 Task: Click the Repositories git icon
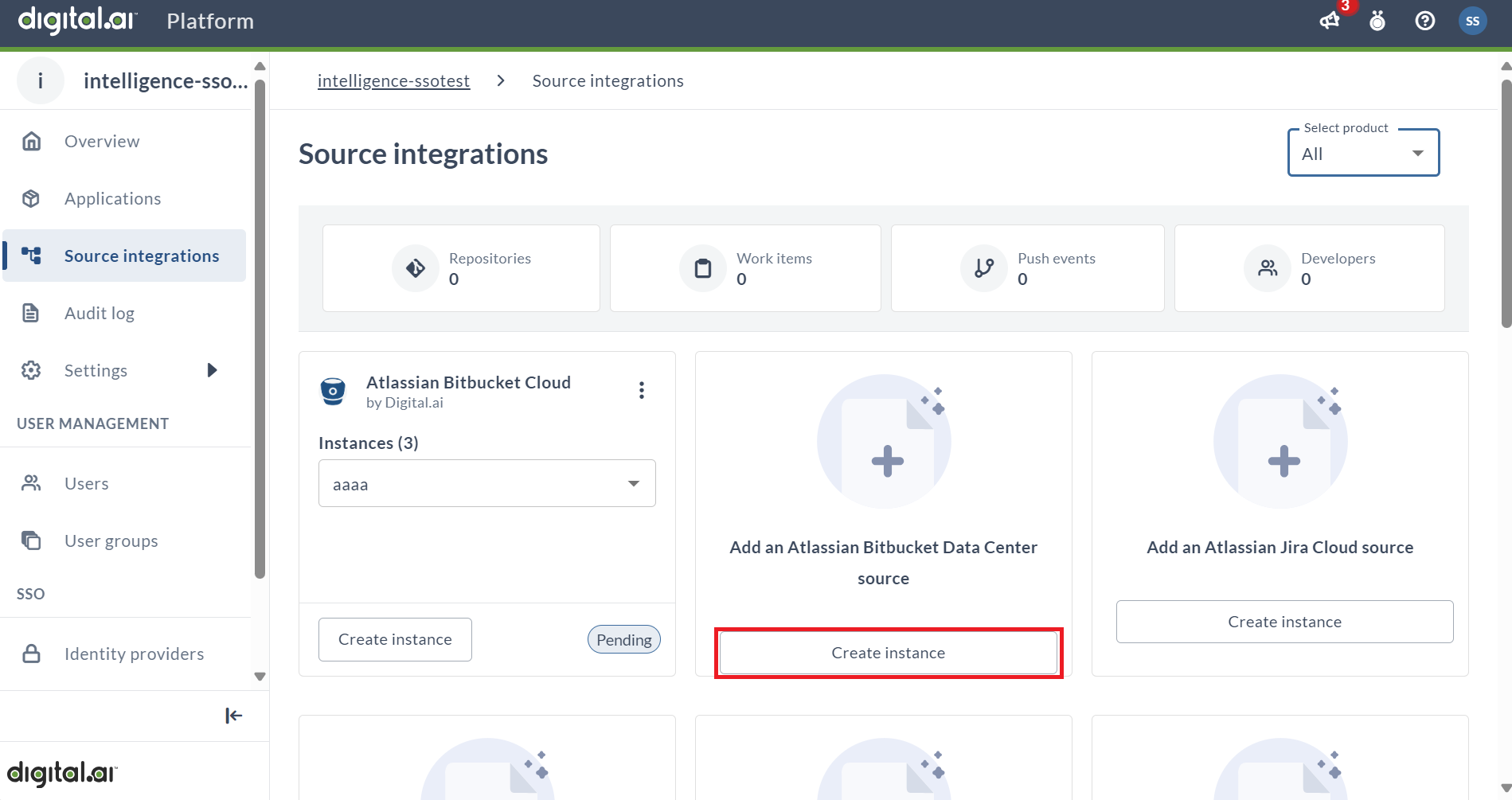416,268
